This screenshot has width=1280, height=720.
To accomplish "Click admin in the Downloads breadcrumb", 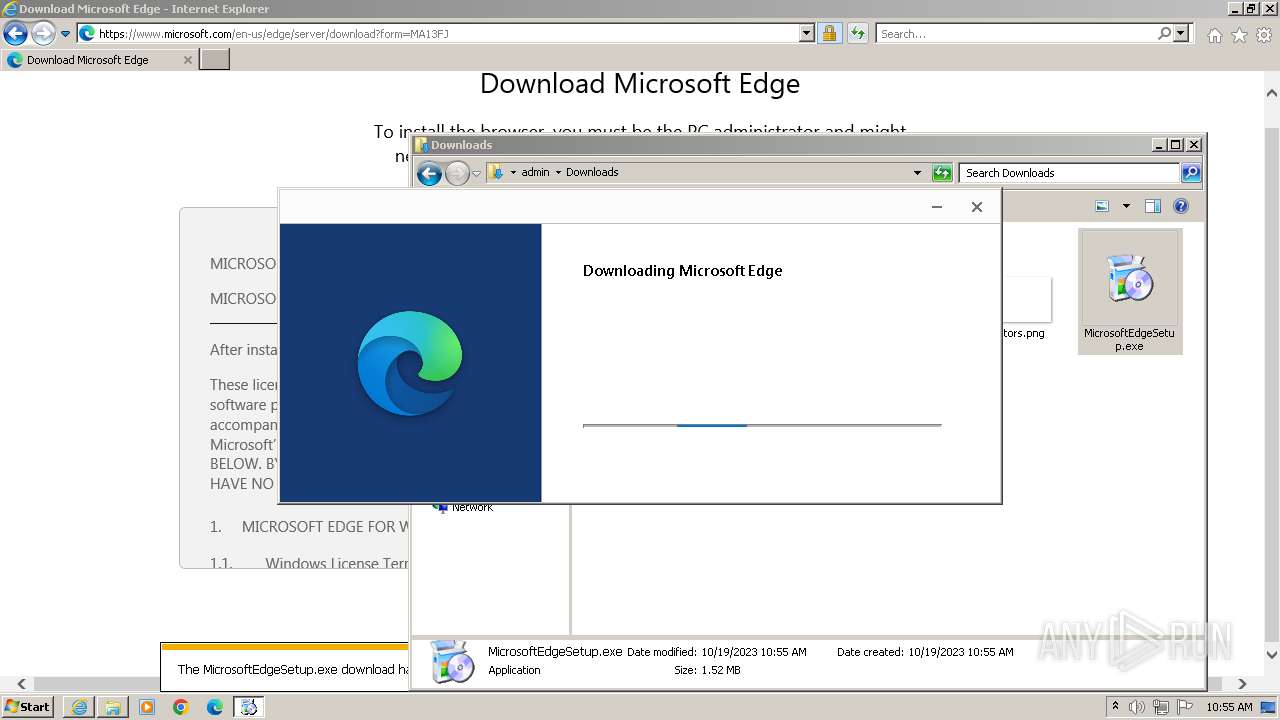I will tap(535, 172).
